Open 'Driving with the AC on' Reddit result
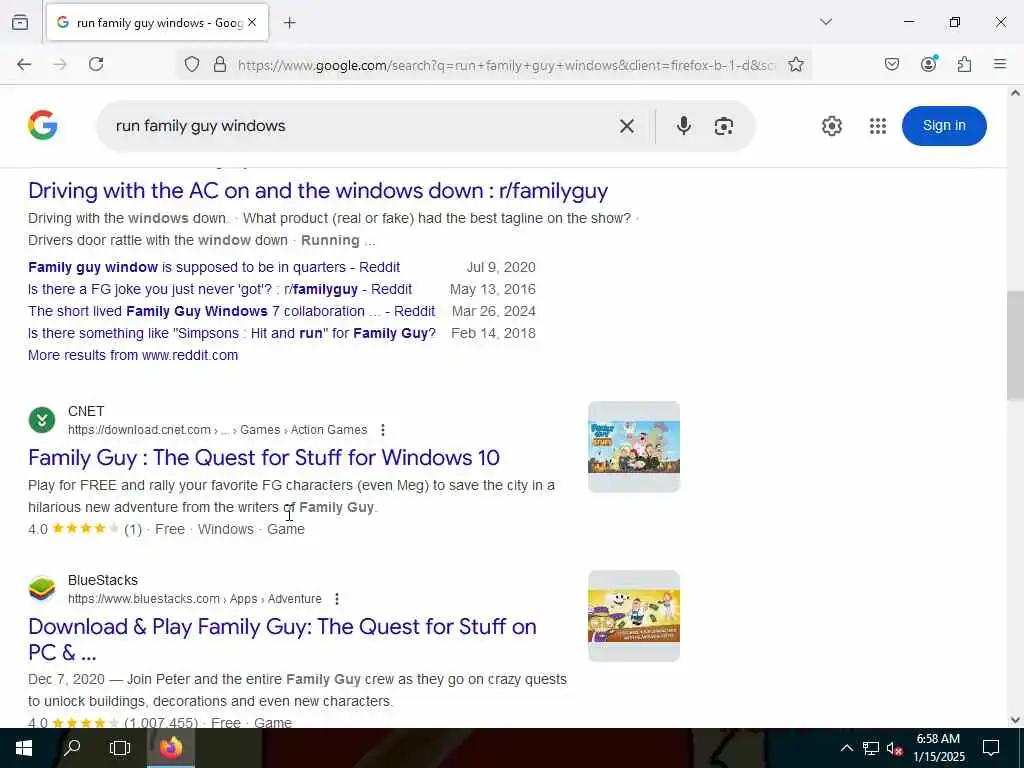The width and height of the screenshot is (1024, 768). point(318,191)
